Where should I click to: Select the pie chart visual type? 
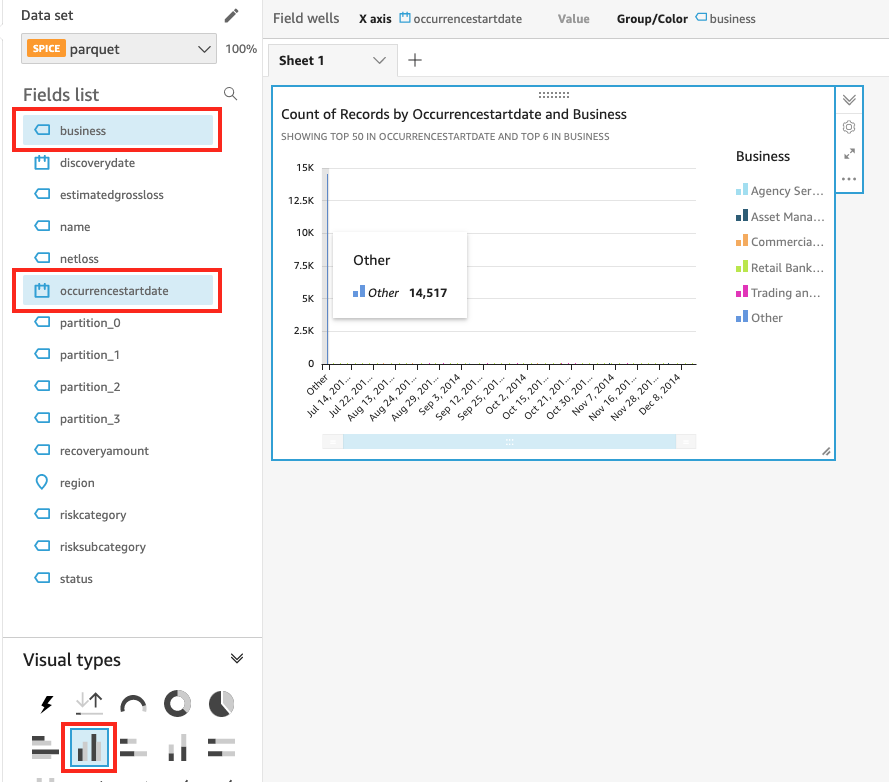tap(222, 704)
